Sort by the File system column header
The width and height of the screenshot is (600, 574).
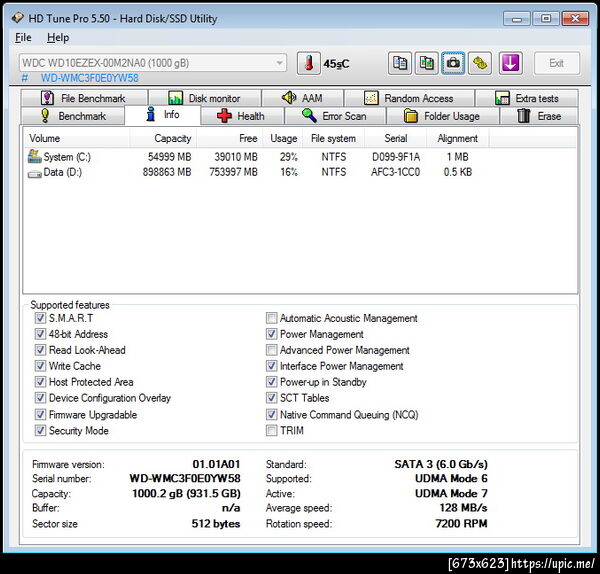click(x=334, y=139)
